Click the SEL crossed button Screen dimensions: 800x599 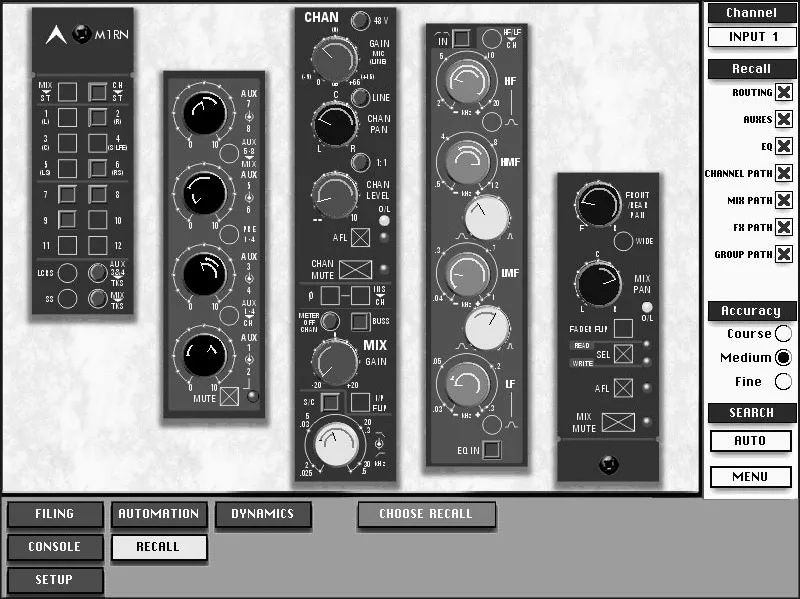(x=623, y=354)
